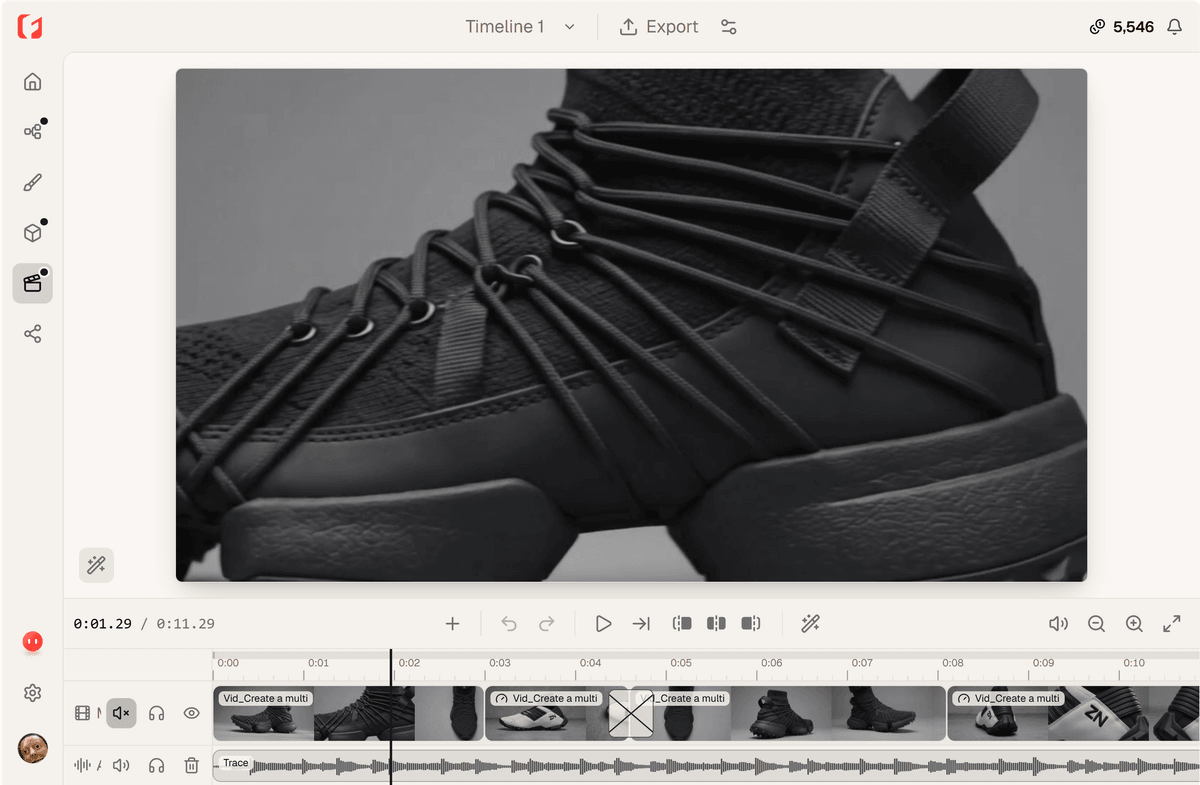Click the magic wand button on preview
Screen dimensions: 1200x785
[x=96, y=565]
